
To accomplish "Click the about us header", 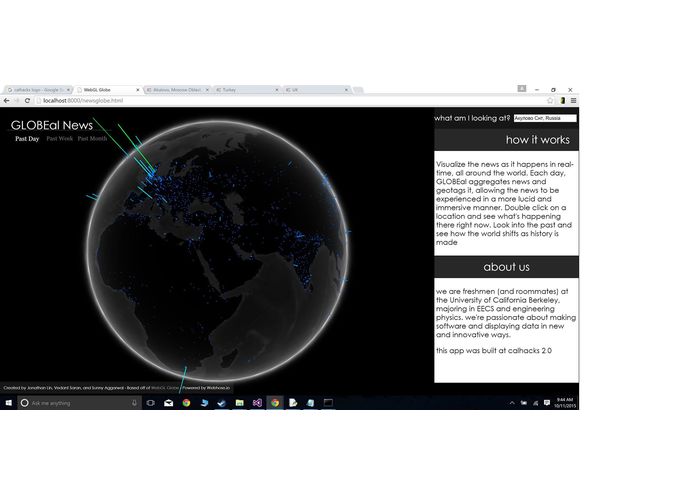I will (x=506, y=267).
